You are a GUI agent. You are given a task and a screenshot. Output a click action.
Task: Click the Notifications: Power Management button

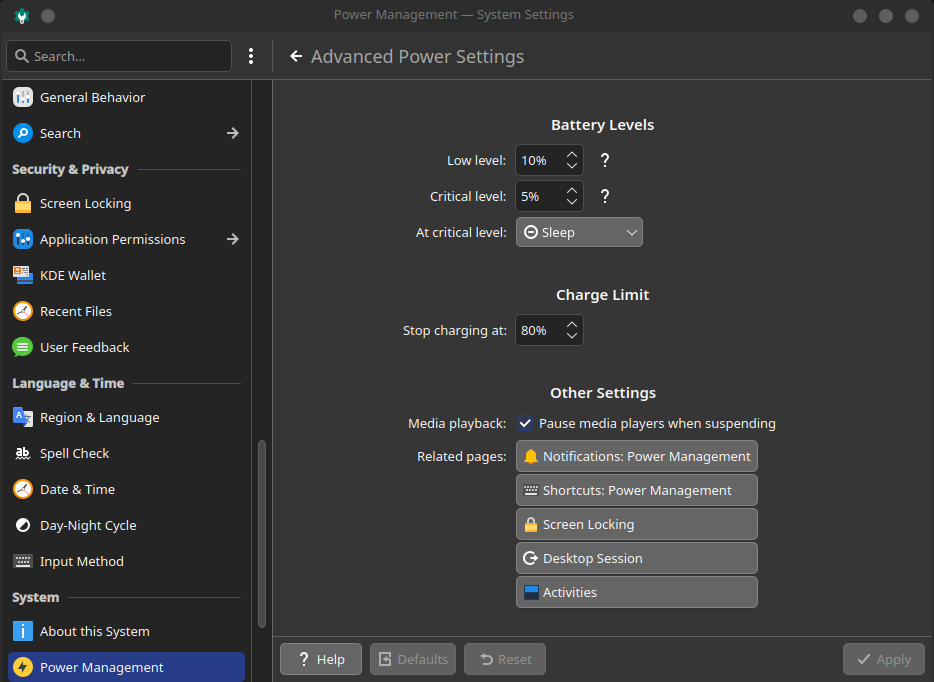click(636, 456)
